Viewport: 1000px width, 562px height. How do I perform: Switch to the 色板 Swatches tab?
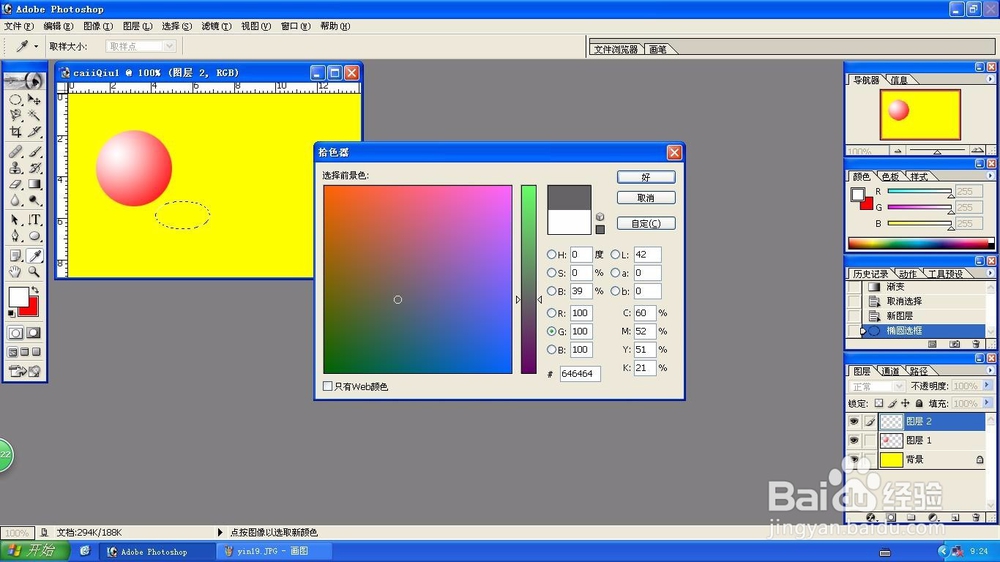click(890, 177)
